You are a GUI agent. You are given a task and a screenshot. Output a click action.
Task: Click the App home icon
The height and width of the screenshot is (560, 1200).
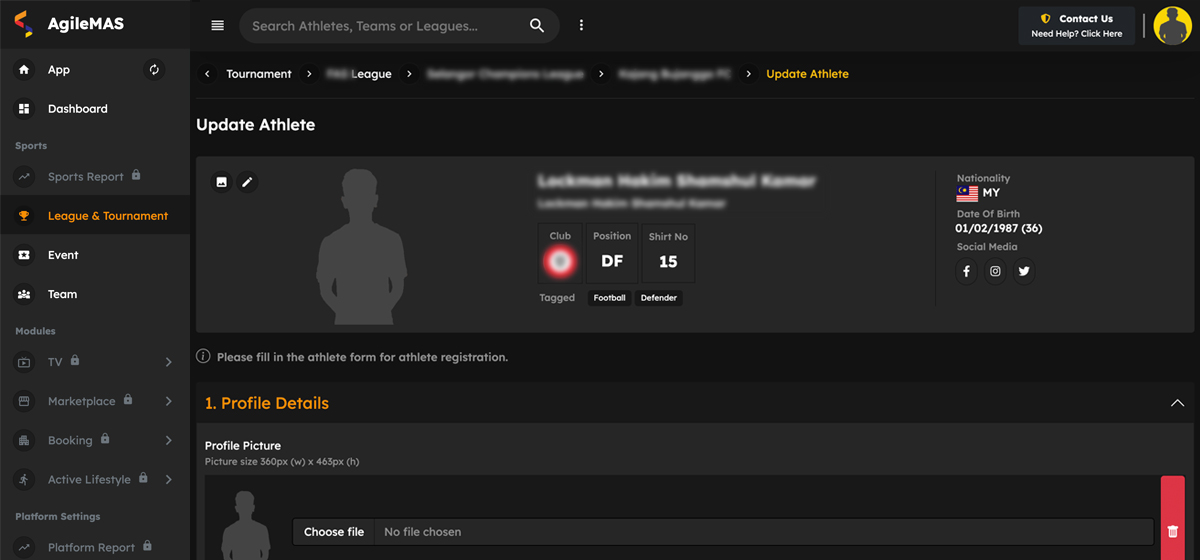coord(24,70)
